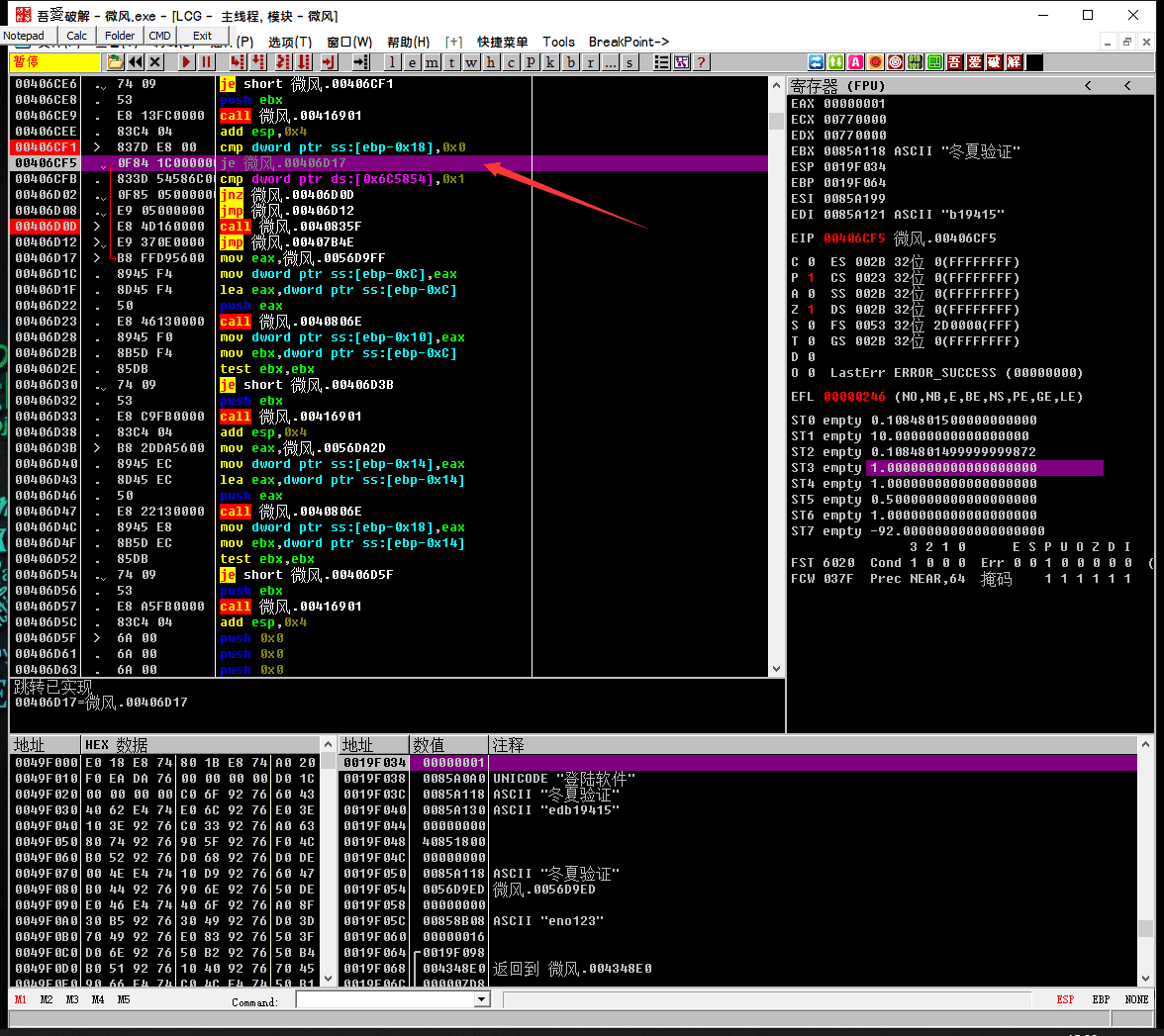Open Call stack with 'k' button
Image resolution: width=1164 pixels, height=1036 pixels.
click(550, 62)
